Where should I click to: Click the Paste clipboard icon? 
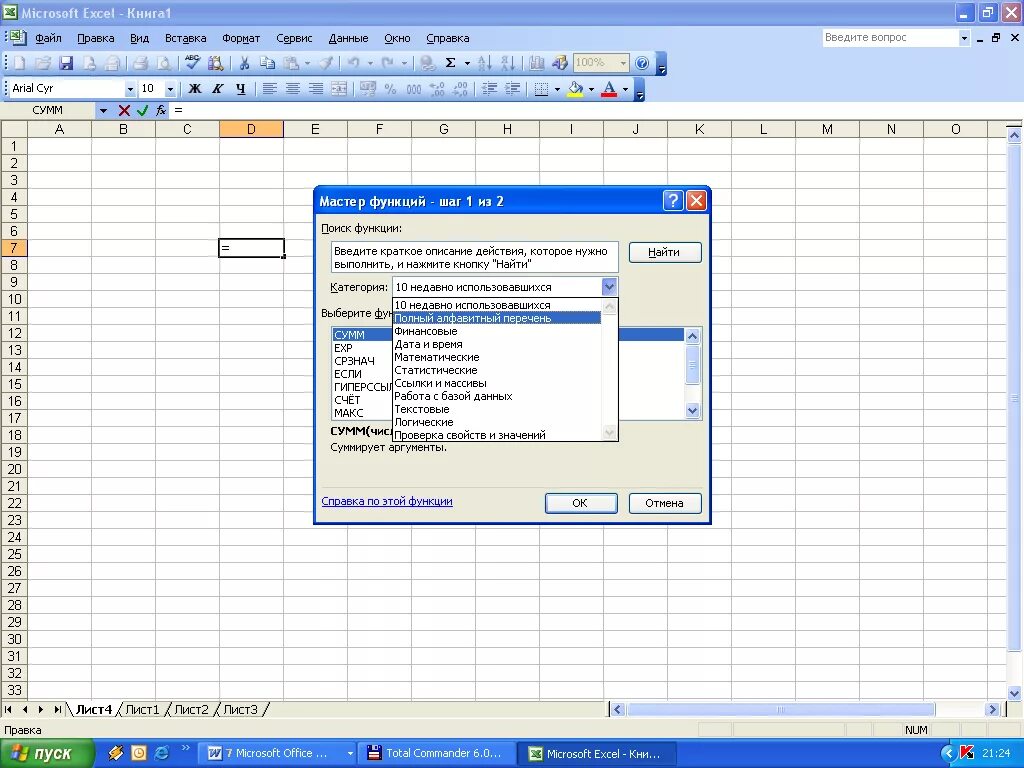click(291, 63)
